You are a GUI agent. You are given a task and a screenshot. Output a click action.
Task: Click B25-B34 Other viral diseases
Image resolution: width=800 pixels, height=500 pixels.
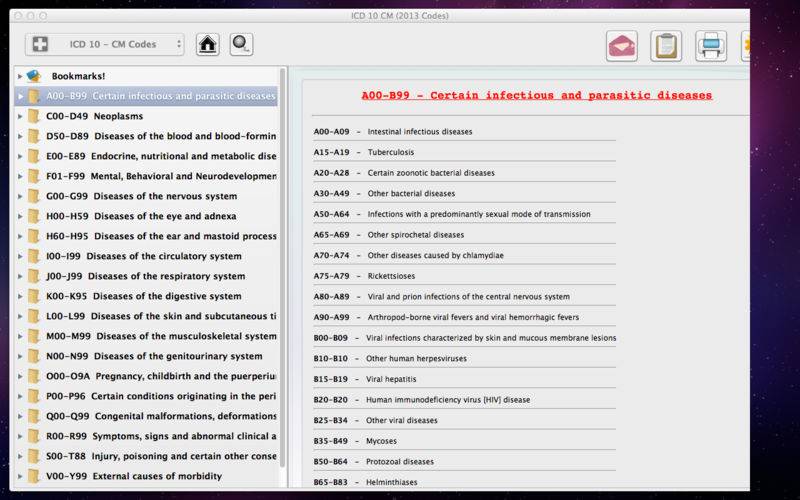376,420
